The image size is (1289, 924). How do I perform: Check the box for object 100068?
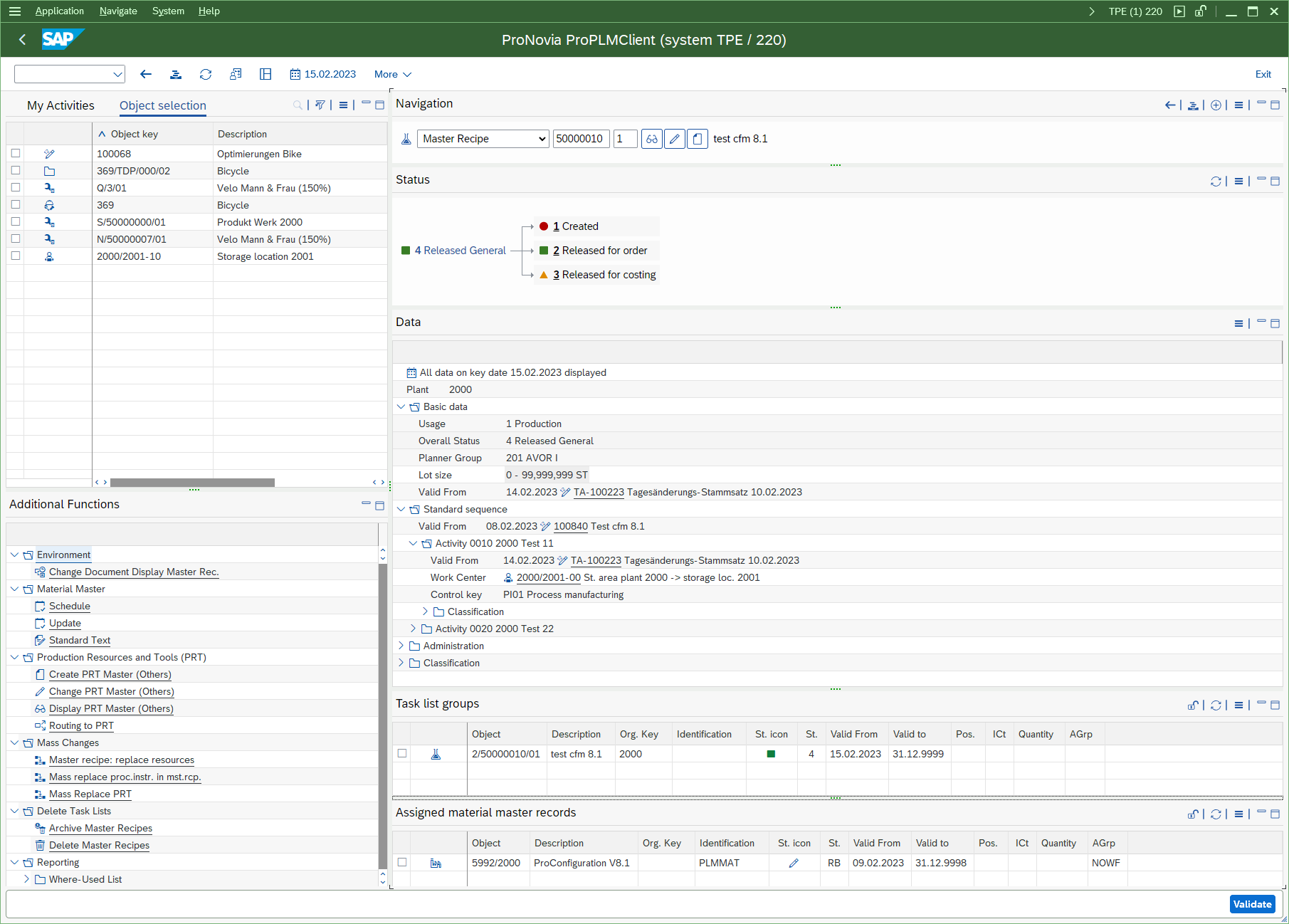[16, 154]
